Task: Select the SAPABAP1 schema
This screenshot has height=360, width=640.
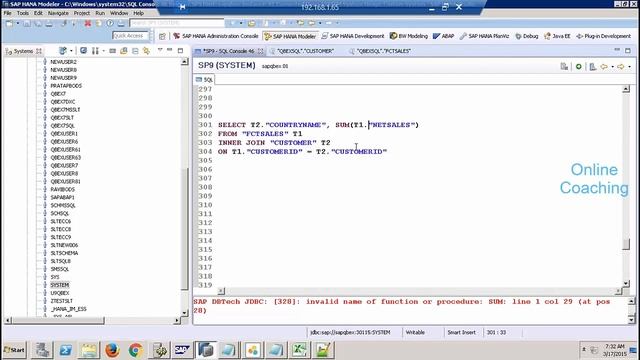Action: 62,197
